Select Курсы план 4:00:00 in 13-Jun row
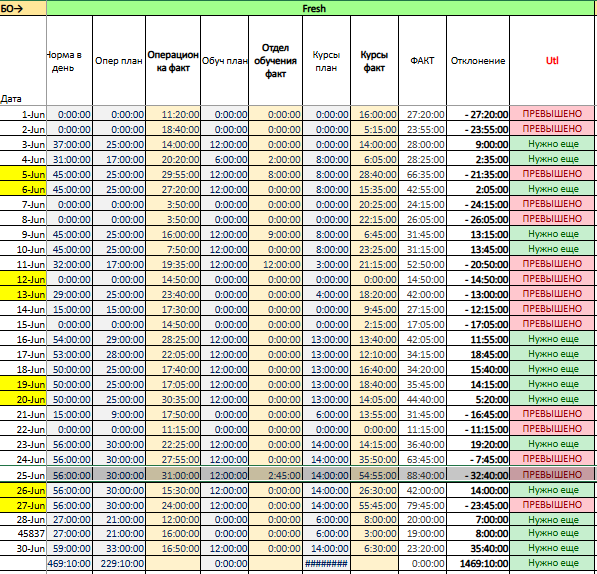 (x=326, y=294)
